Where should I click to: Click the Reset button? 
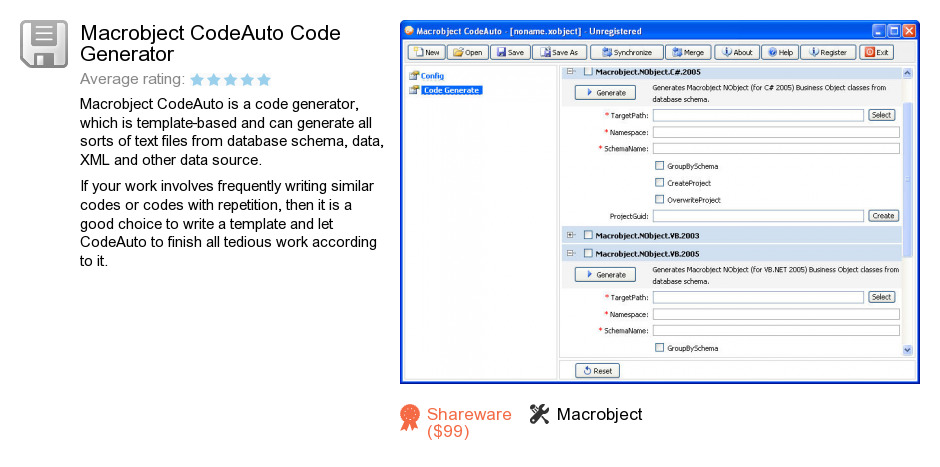[597, 371]
